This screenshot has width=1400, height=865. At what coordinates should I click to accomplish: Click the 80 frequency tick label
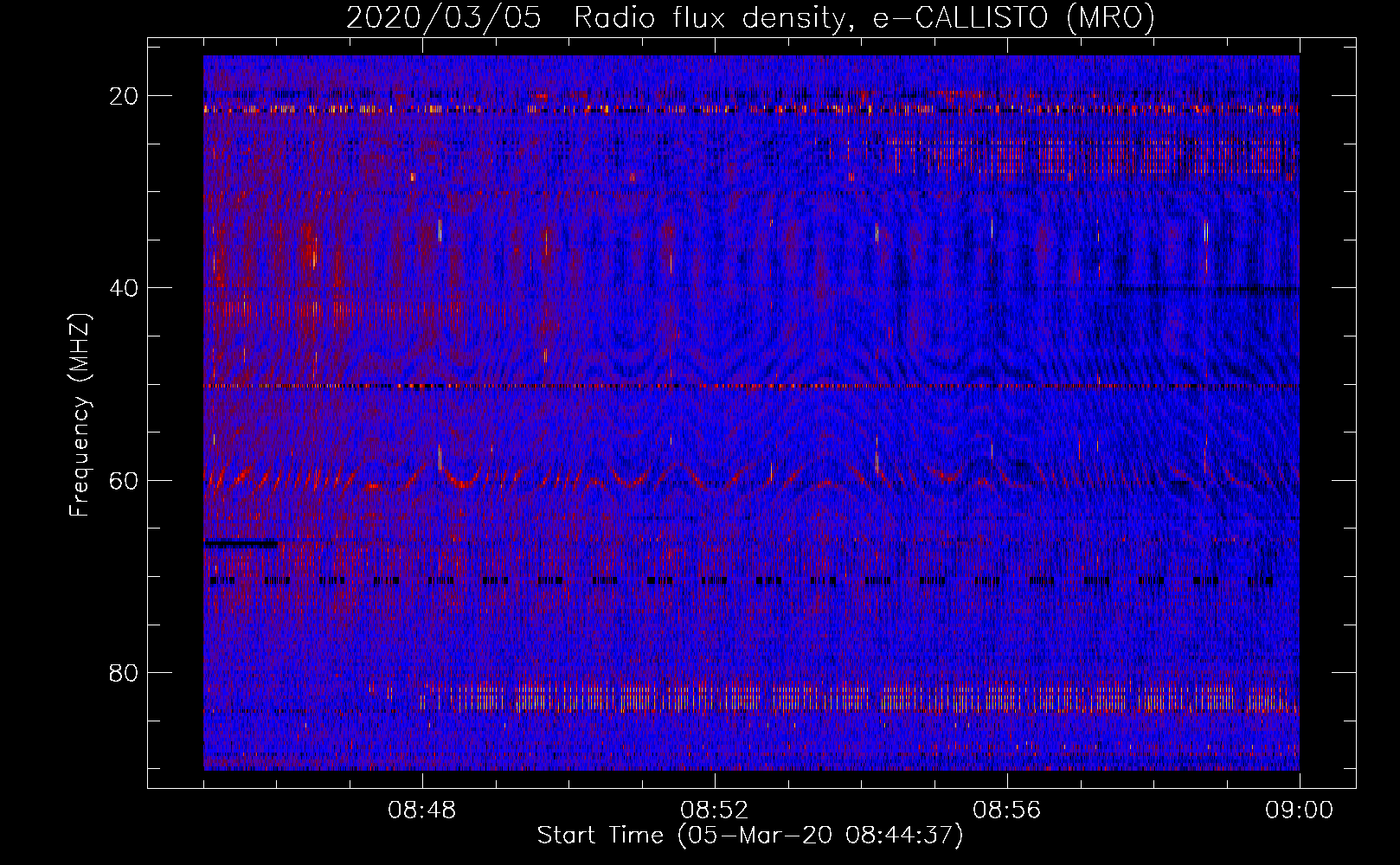coord(124,672)
